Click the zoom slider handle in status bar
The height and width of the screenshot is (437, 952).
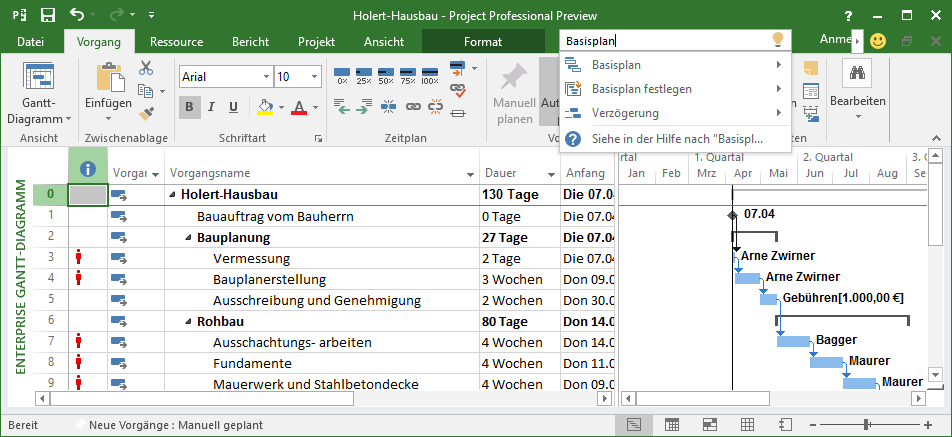867,424
